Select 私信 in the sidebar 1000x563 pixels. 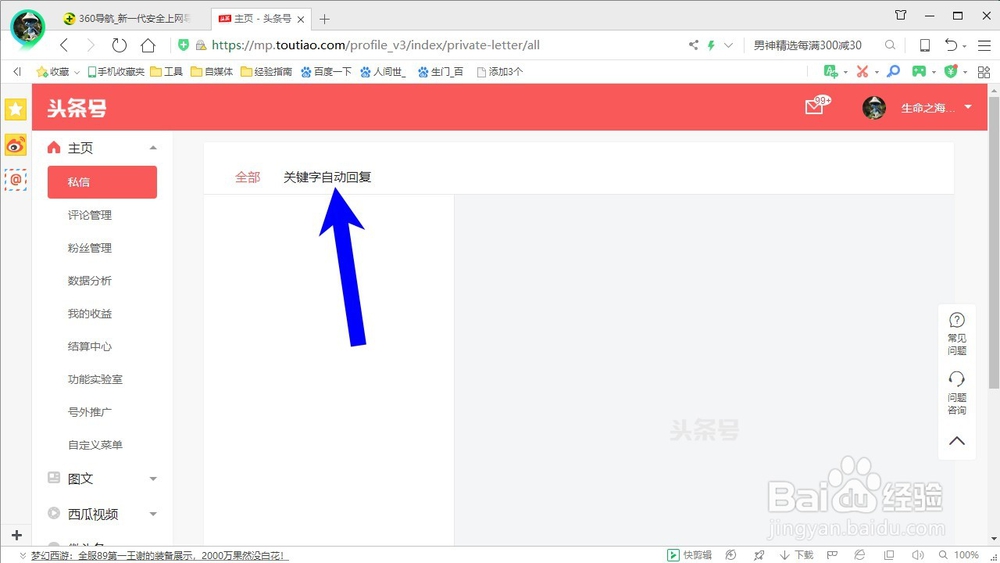pos(102,182)
